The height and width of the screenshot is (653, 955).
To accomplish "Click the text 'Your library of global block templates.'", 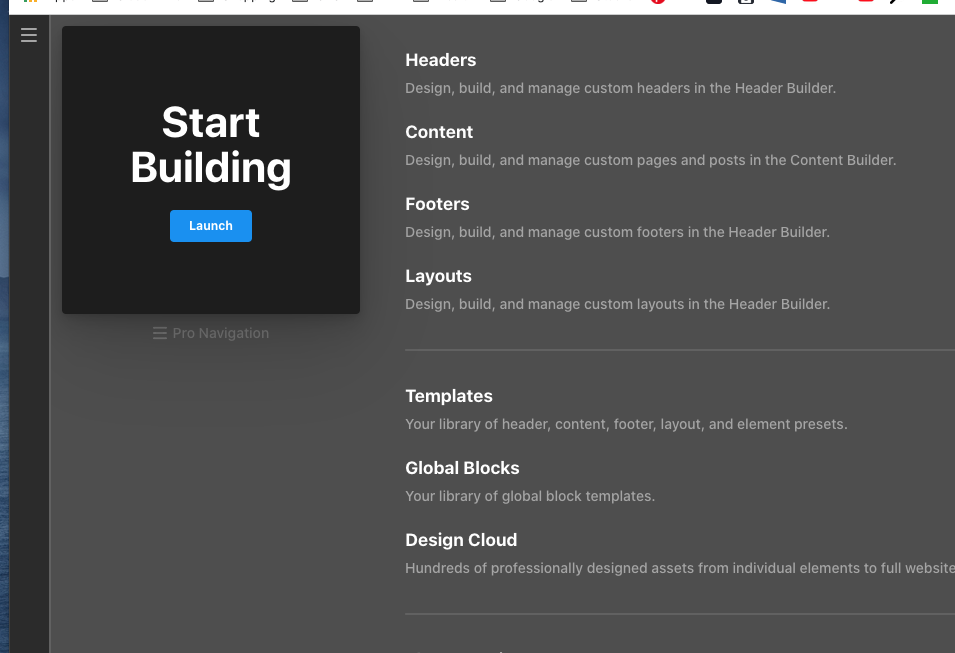I will [530, 496].
